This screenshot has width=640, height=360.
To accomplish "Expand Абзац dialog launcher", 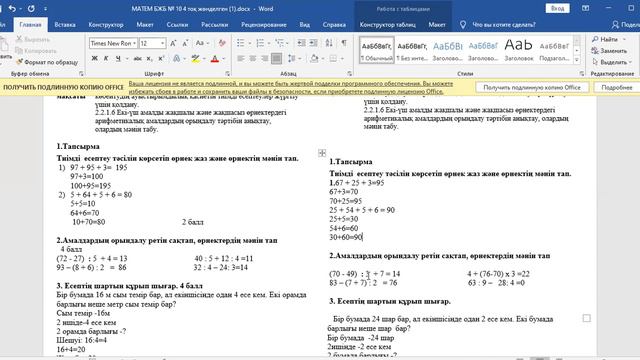I will coord(350,74).
